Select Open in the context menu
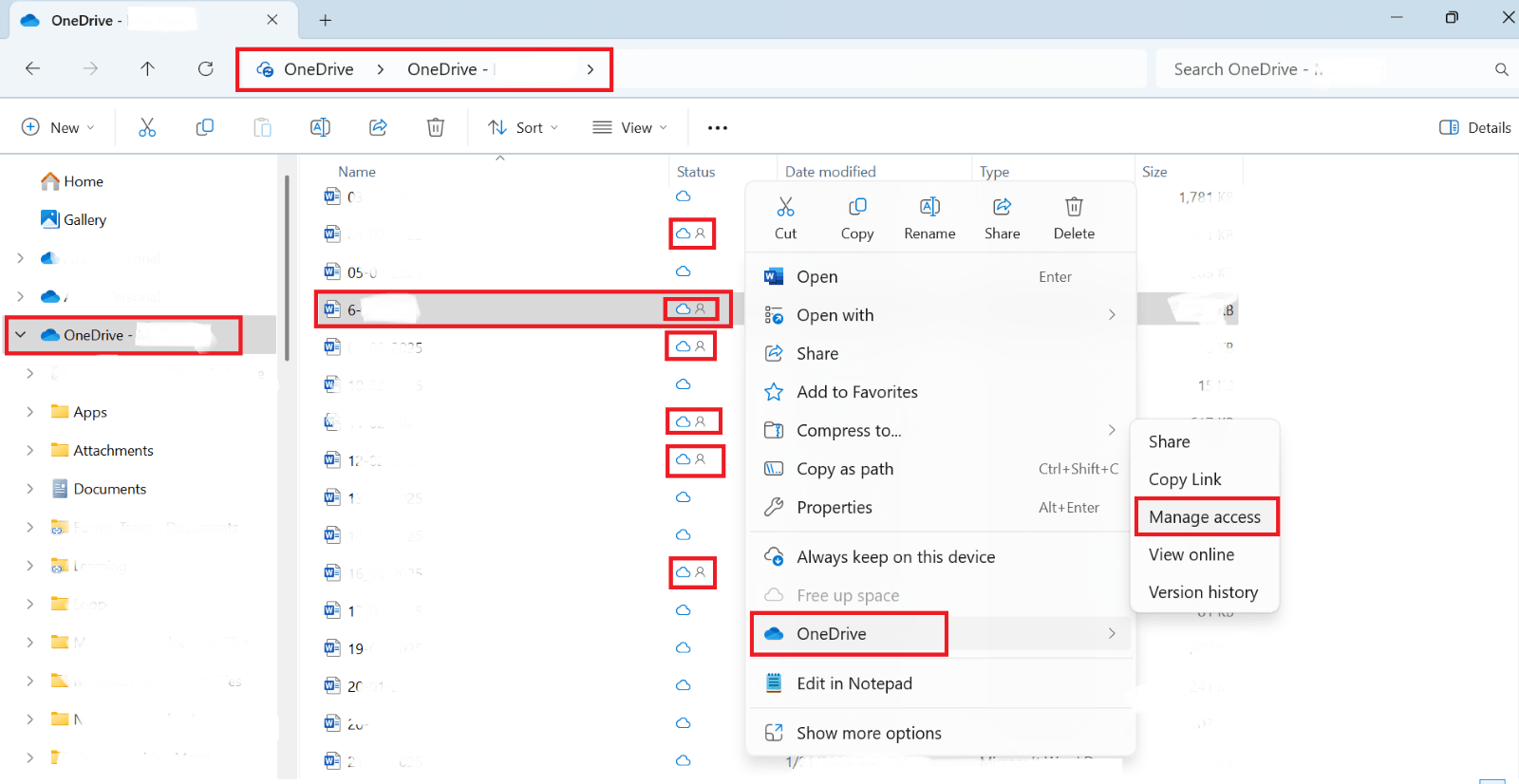Viewport: 1519px width, 784px height. click(x=942, y=276)
